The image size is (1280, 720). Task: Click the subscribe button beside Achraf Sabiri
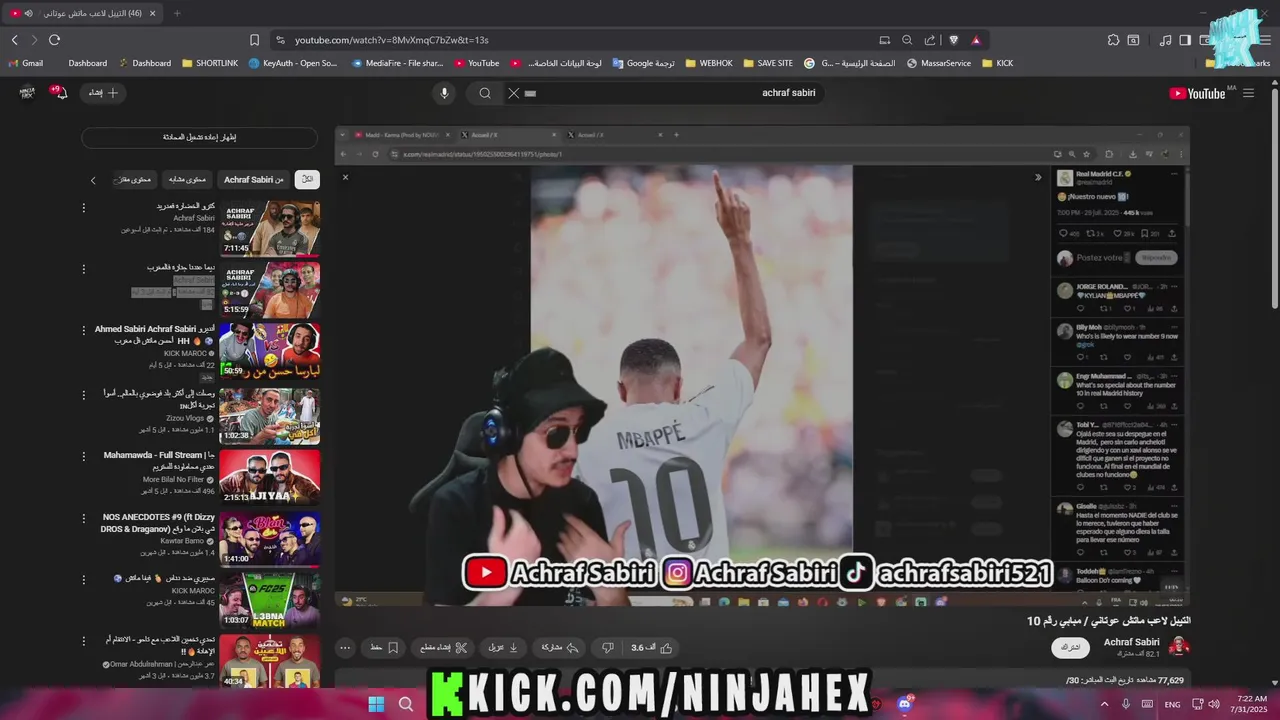click(1070, 648)
